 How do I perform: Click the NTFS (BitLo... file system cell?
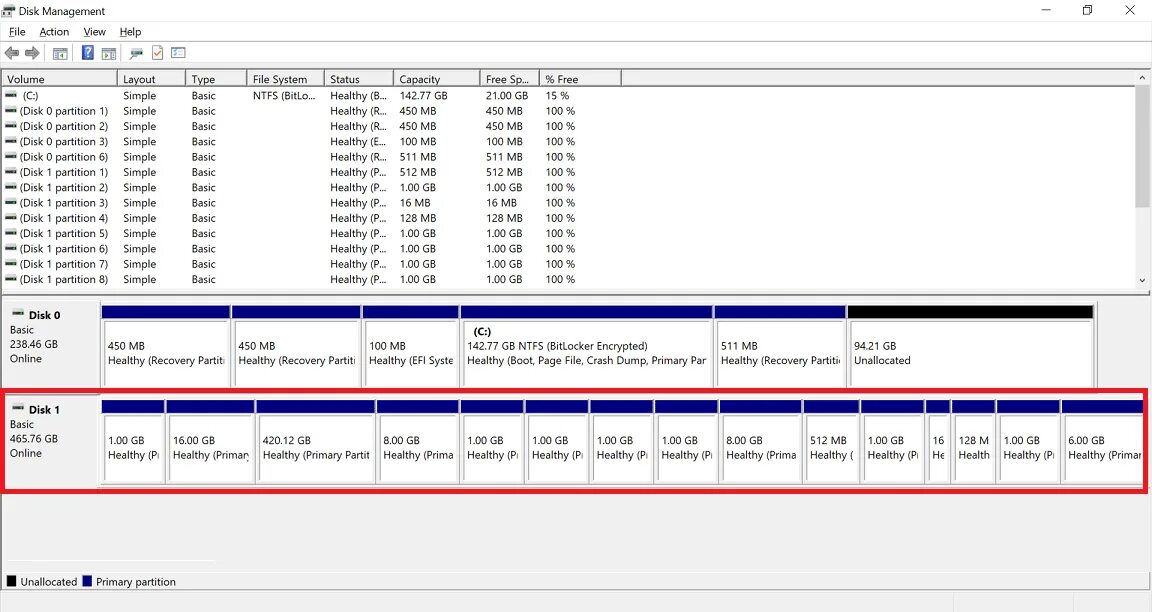(284, 96)
